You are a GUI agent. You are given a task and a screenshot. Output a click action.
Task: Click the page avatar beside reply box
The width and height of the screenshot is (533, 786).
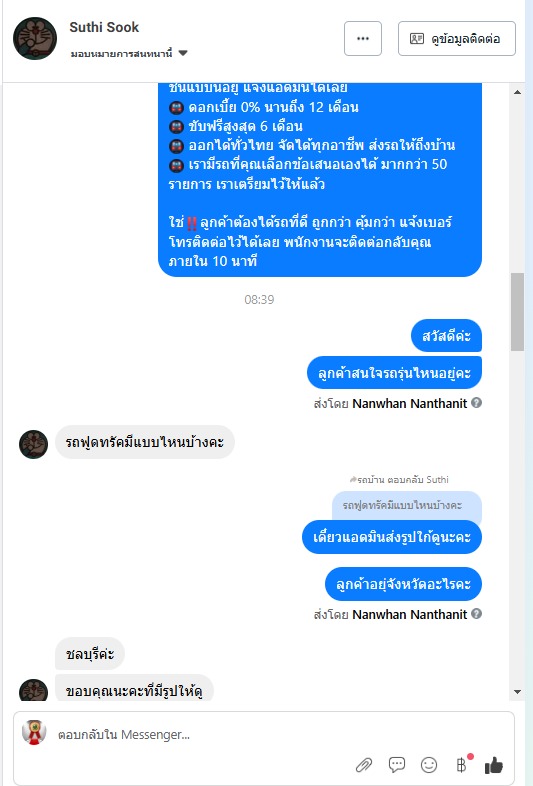click(34, 733)
